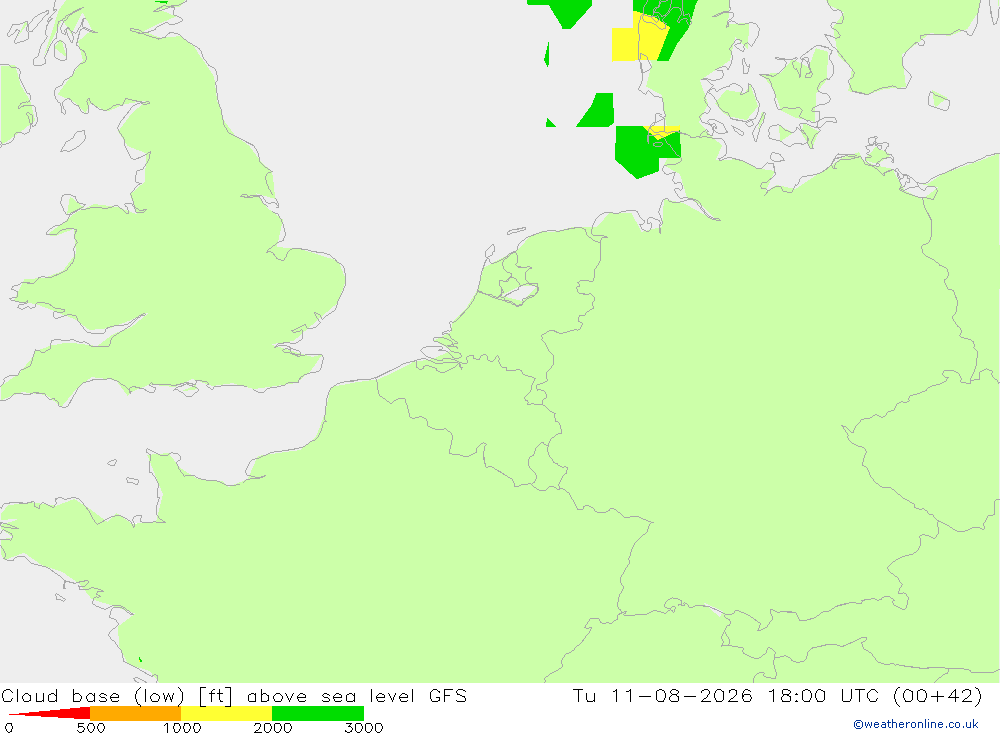This screenshot has height=733, width=1000.
Task: Click the legend value 500
Action: click(91, 727)
